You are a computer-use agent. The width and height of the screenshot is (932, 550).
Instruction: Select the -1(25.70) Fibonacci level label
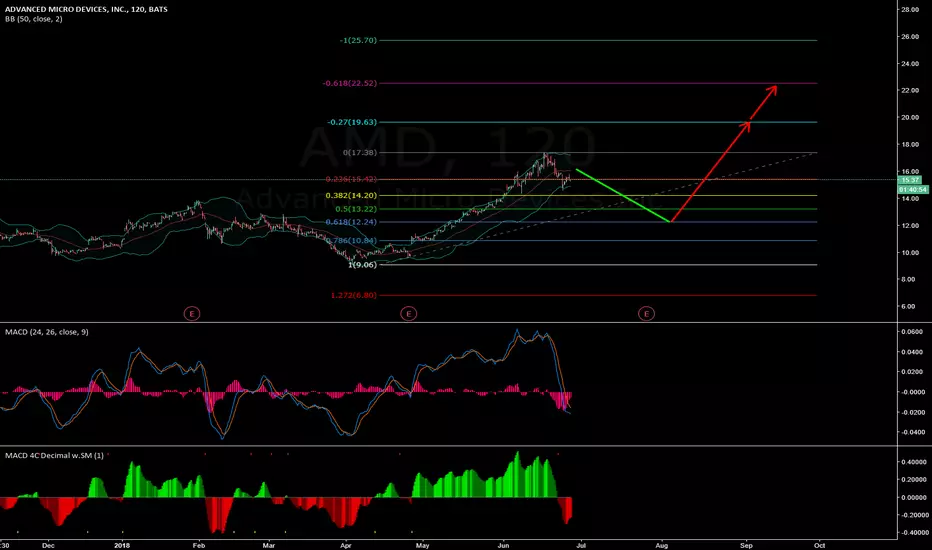tap(358, 40)
